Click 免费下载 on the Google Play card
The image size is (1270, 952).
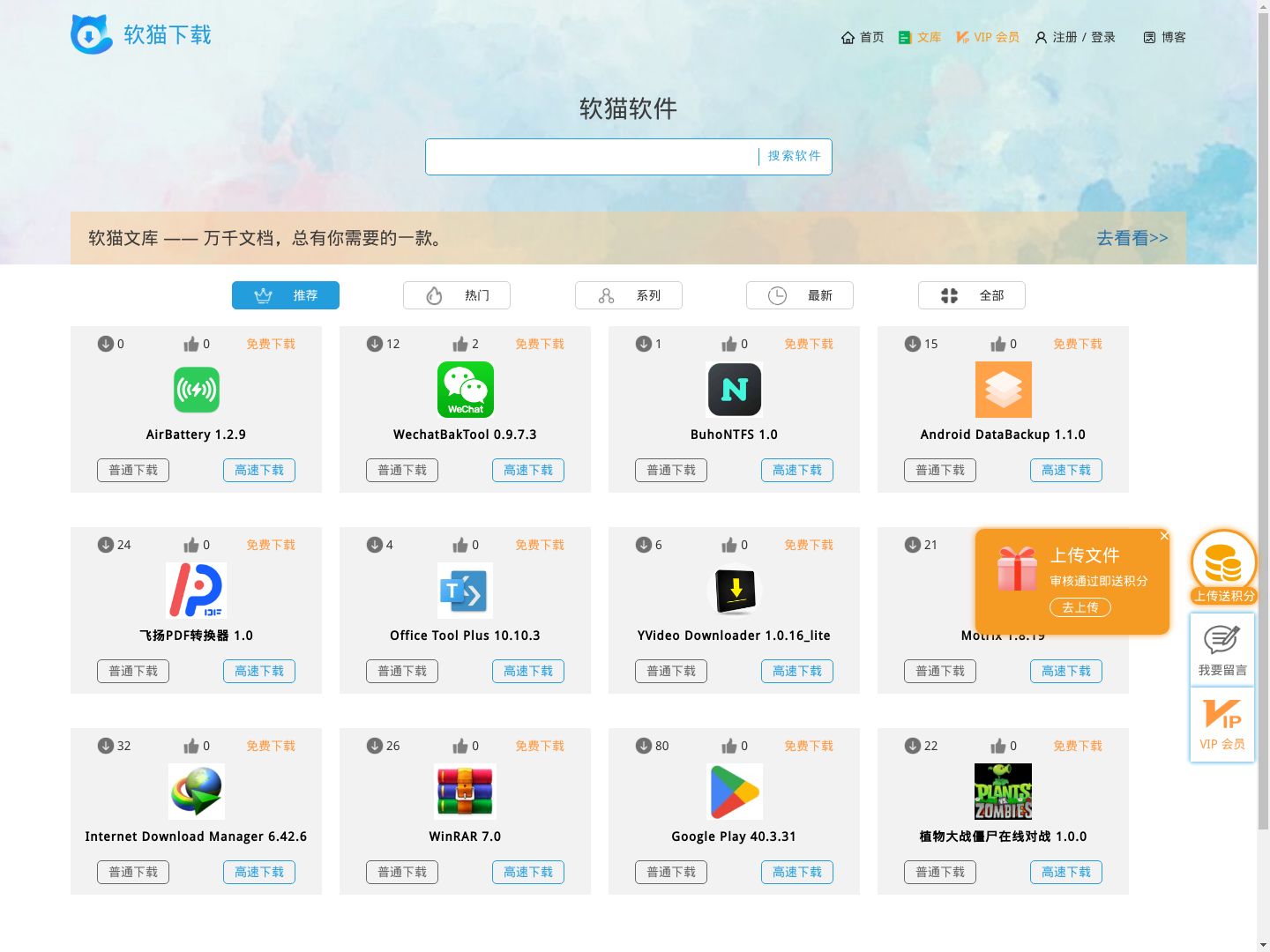point(809,746)
